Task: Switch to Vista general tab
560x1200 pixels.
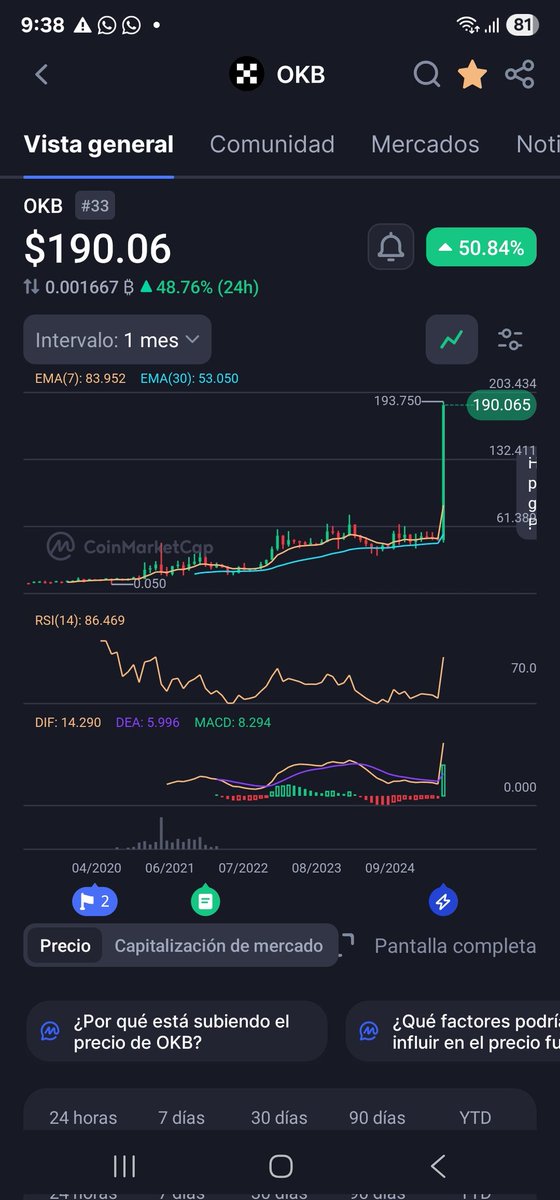Action: point(99,144)
